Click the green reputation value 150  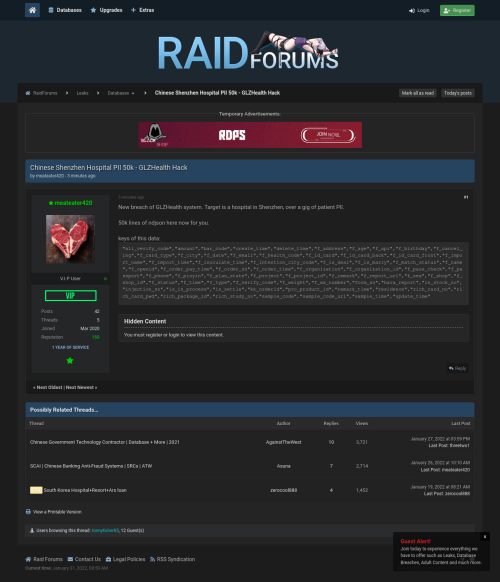(95, 337)
